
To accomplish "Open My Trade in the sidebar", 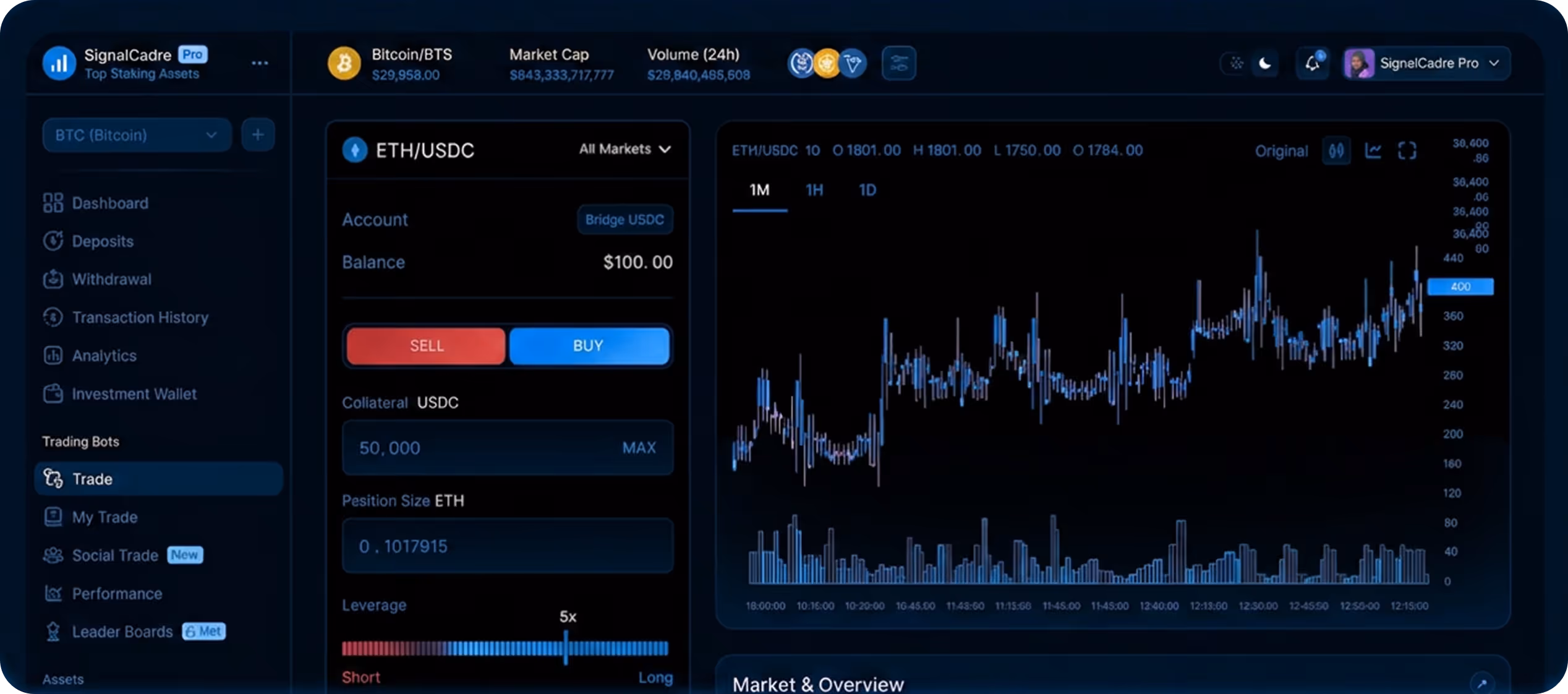I will tap(90, 517).
